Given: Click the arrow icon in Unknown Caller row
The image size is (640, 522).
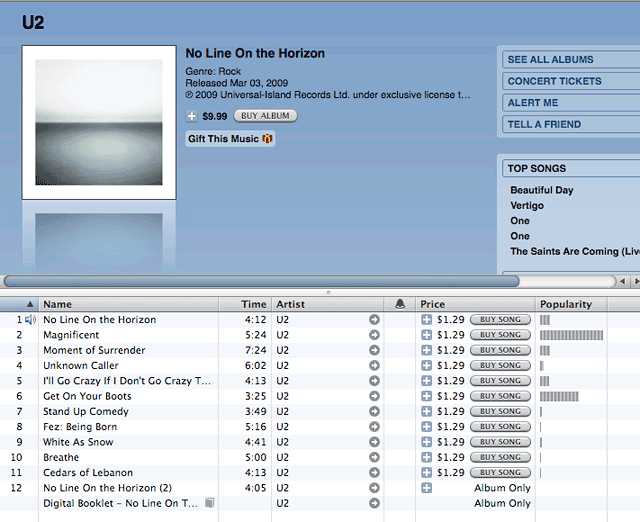Looking at the screenshot, I should pos(374,366).
